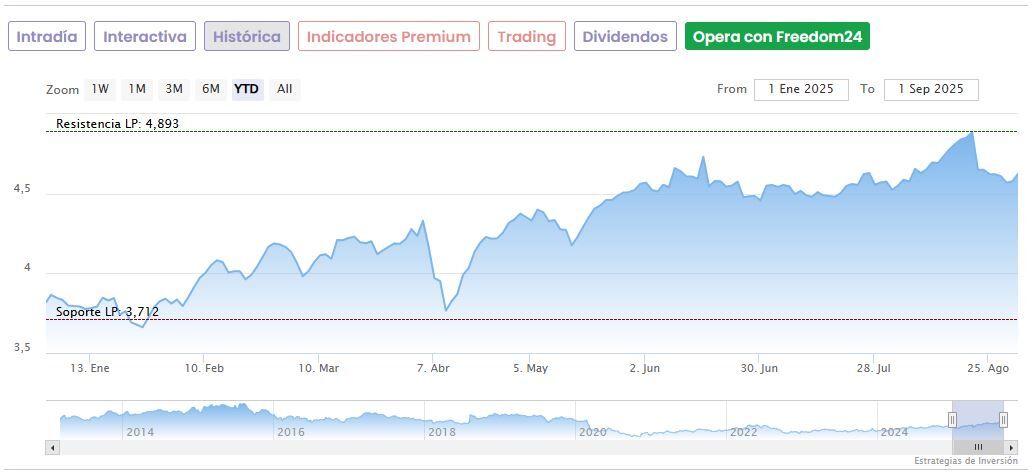
Task: Open the Histórica chart tab
Action: (247, 37)
